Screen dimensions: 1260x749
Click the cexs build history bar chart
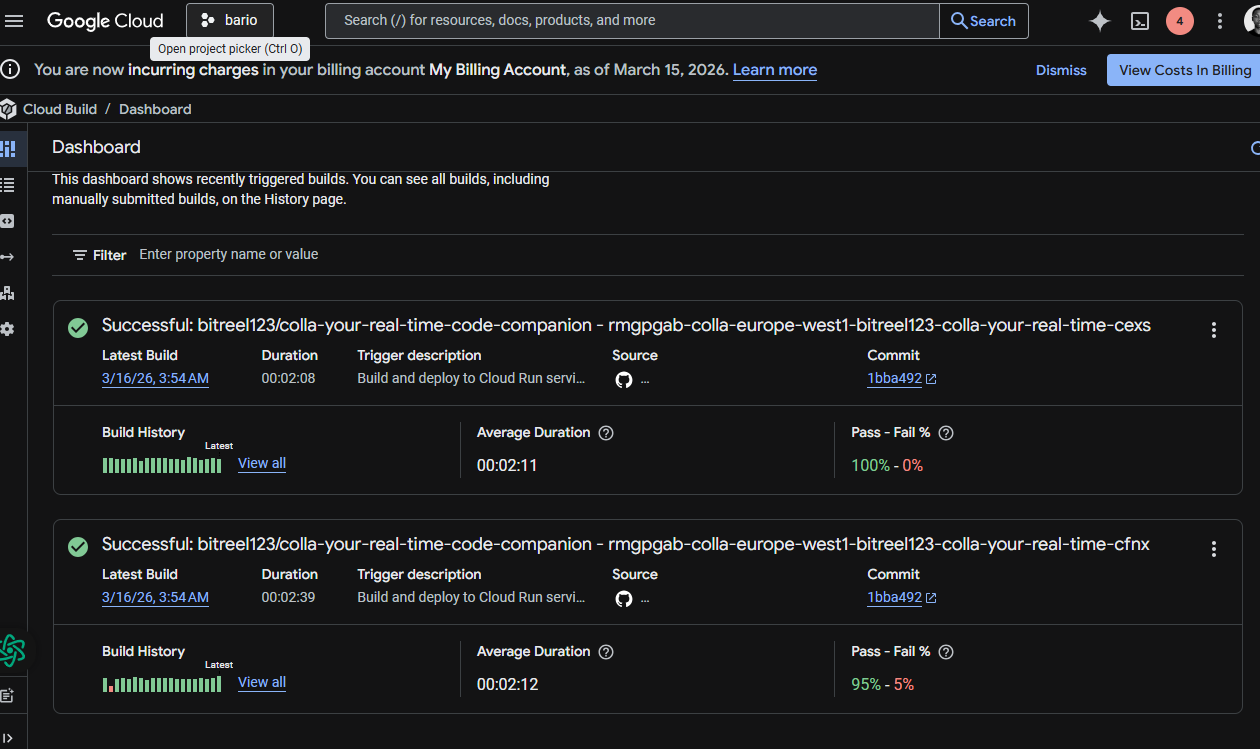[x=162, y=465]
